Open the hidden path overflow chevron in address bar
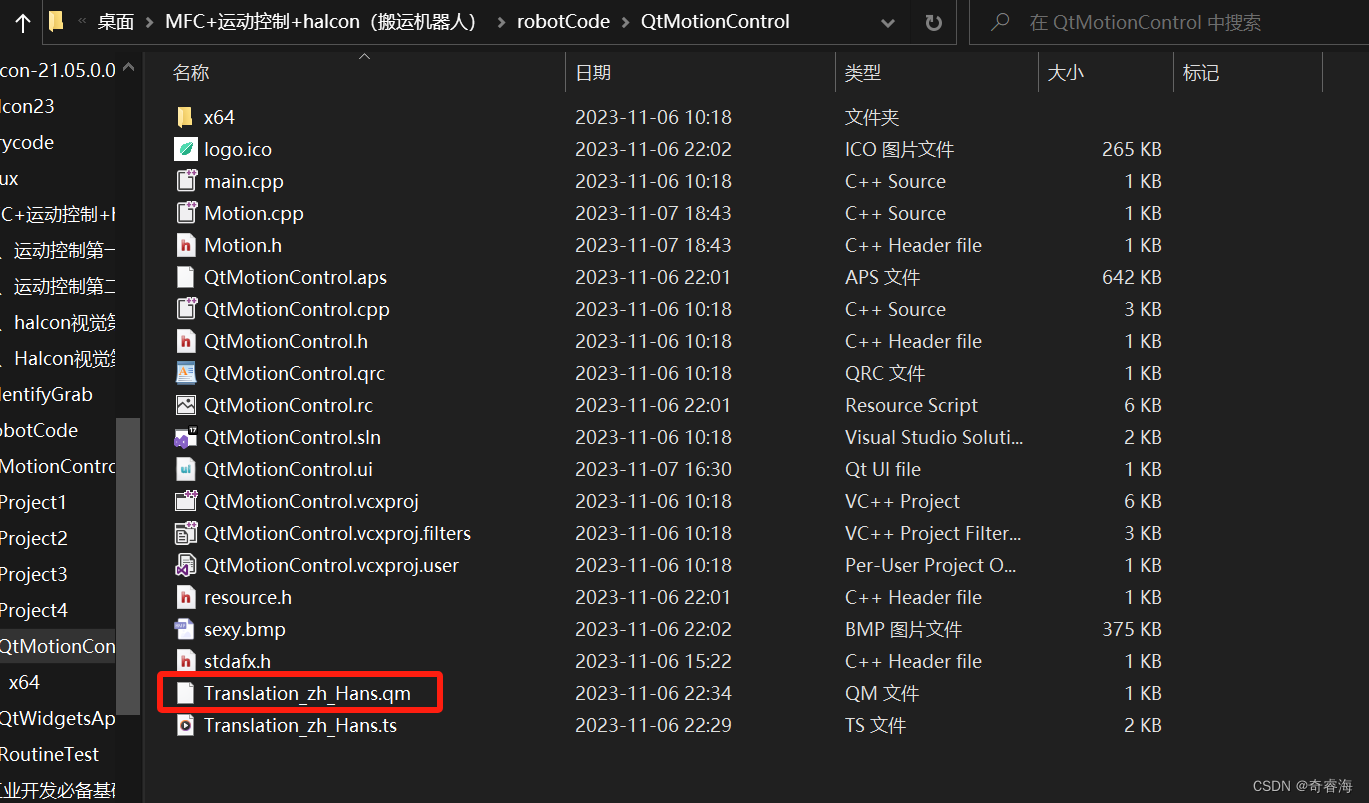 coord(82,22)
